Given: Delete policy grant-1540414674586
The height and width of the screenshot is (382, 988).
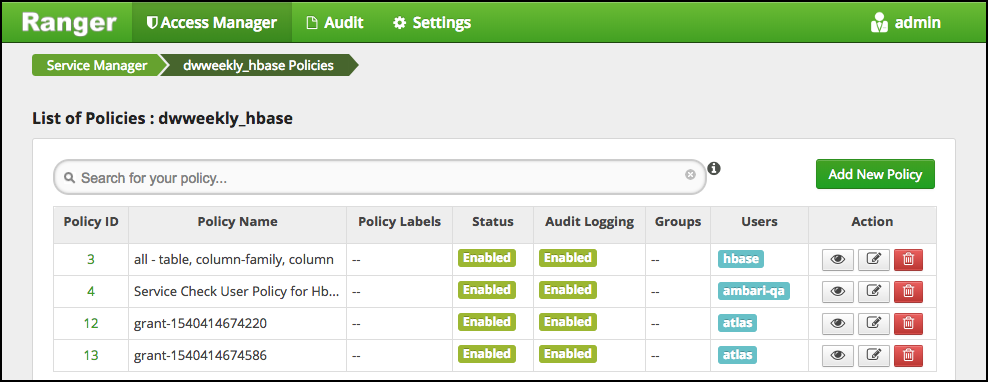Looking at the screenshot, I should 908,356.
